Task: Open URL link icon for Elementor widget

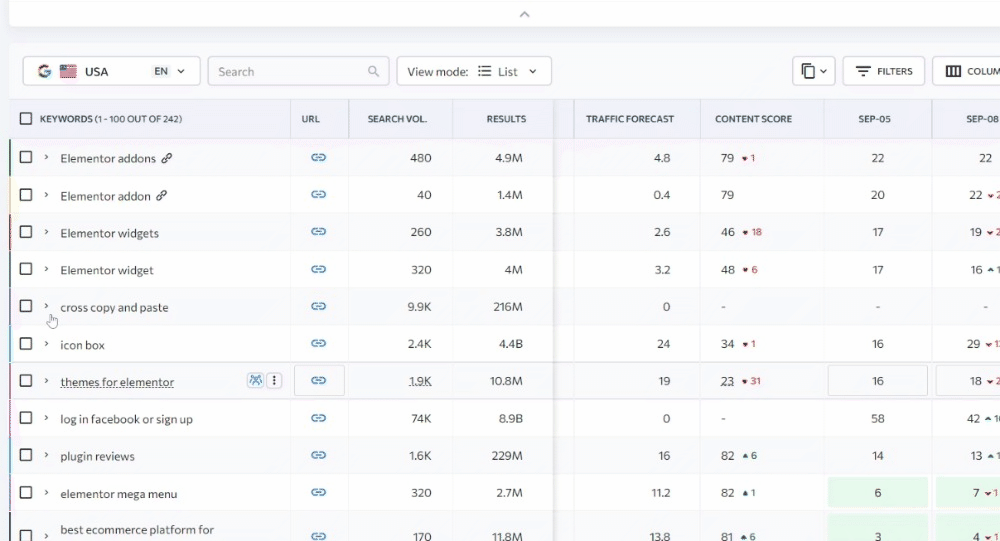Action: pos(318,269)
